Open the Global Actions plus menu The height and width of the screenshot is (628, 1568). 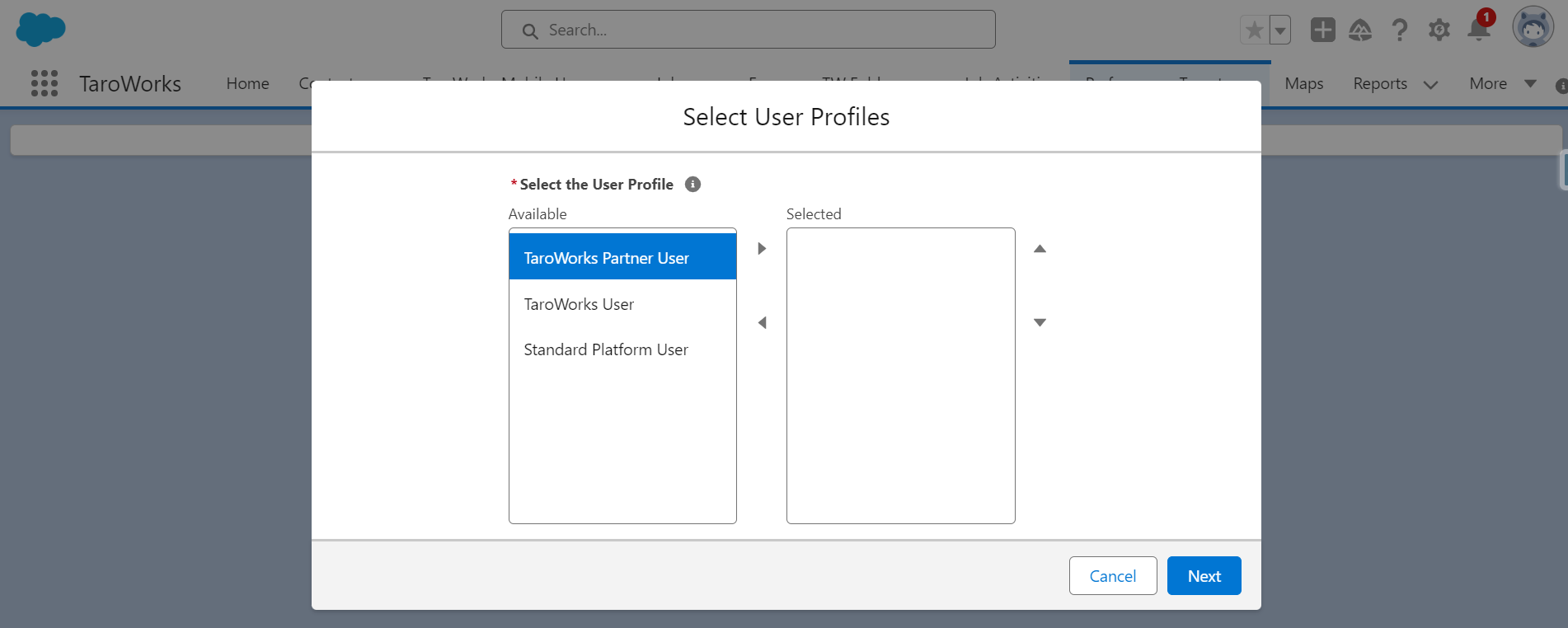click(x=1322, y=30)
